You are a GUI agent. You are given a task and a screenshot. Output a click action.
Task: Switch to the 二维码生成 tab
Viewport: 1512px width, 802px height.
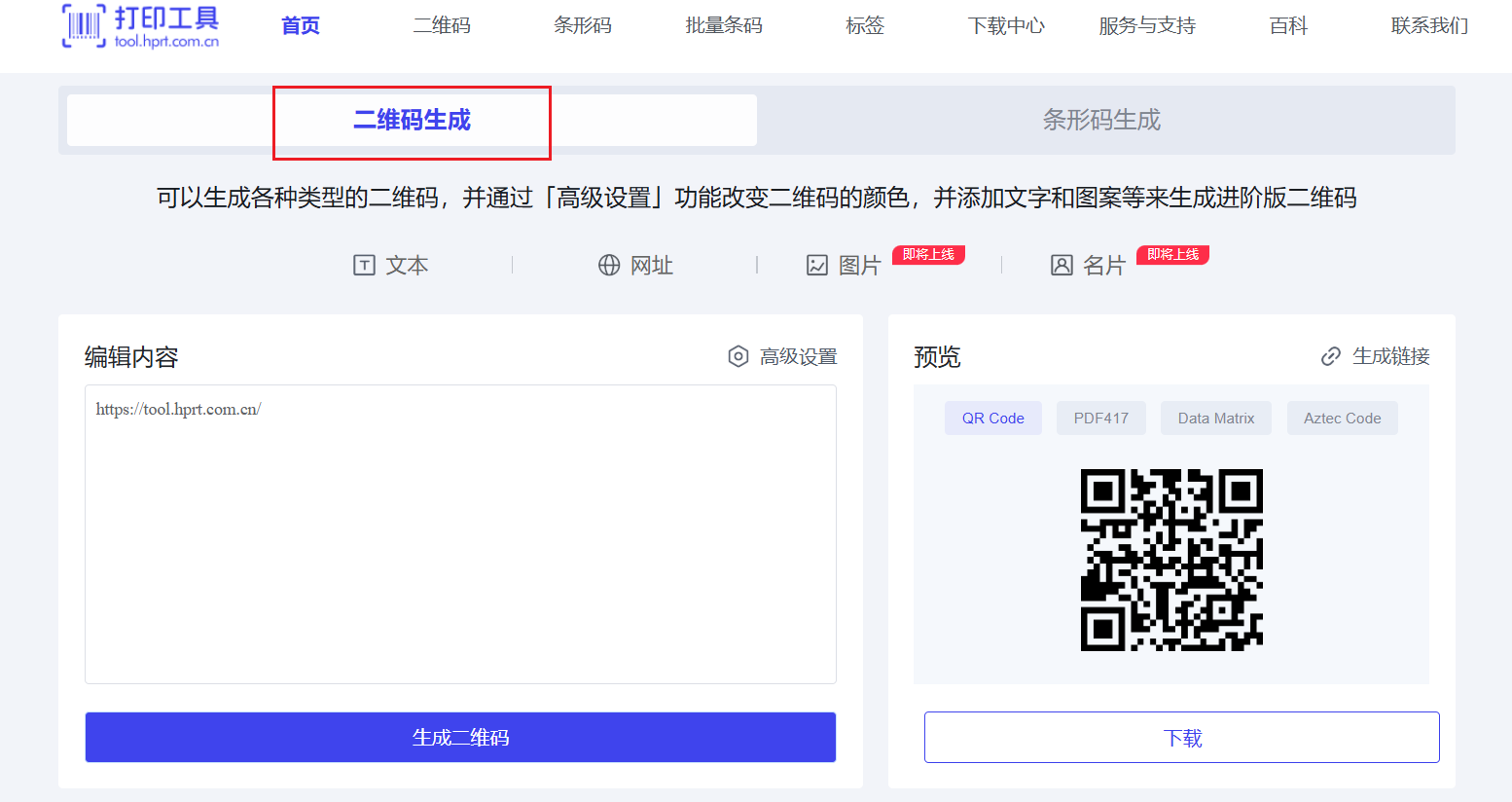click(x=412, y=120)
